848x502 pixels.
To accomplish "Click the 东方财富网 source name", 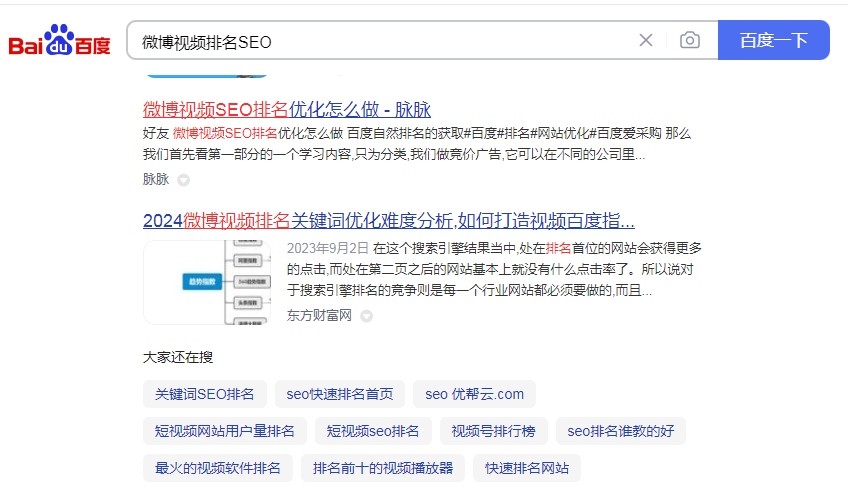I will click(x=319, y=315).
